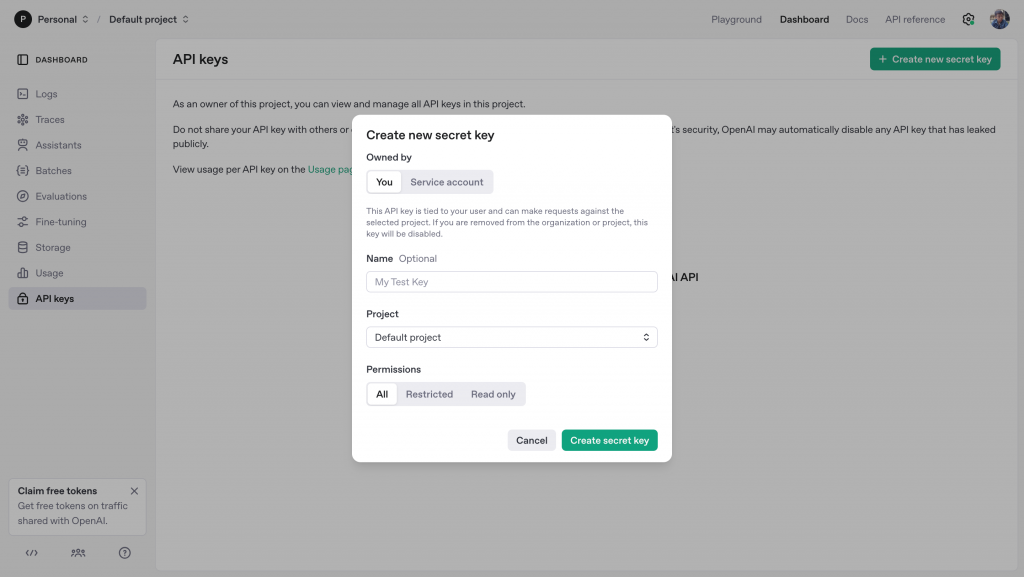Open the Default project dropdown in dialog
This screenshot has width=1024, height=577.
coord(511,337)
